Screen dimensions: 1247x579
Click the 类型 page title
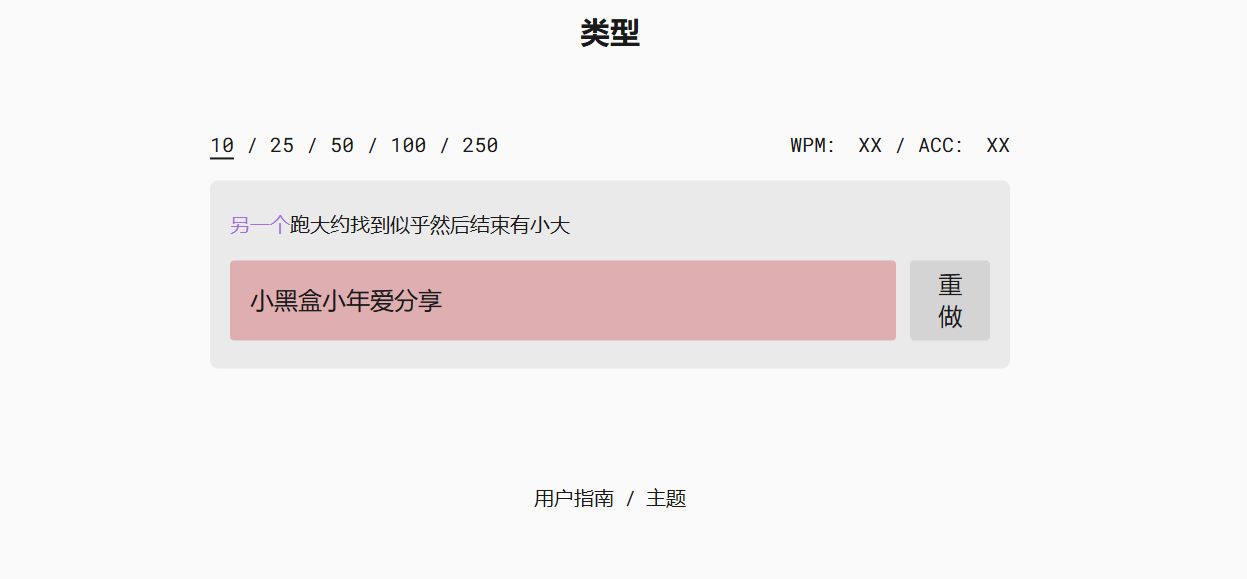point(610,33)
